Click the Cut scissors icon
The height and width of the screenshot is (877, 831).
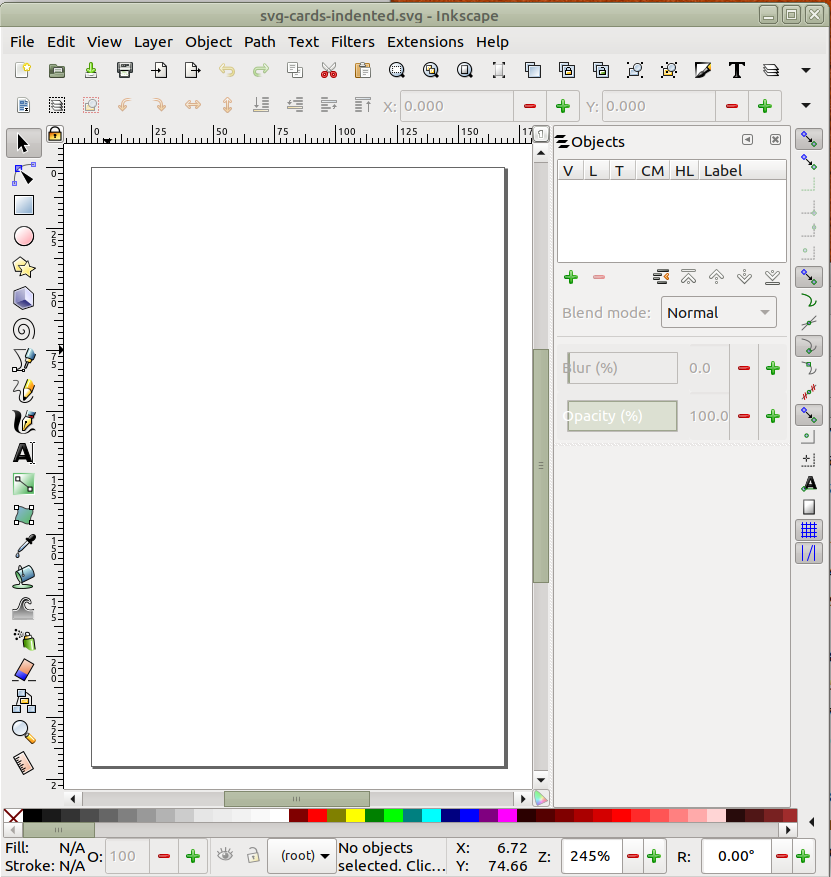pos(329,70)
